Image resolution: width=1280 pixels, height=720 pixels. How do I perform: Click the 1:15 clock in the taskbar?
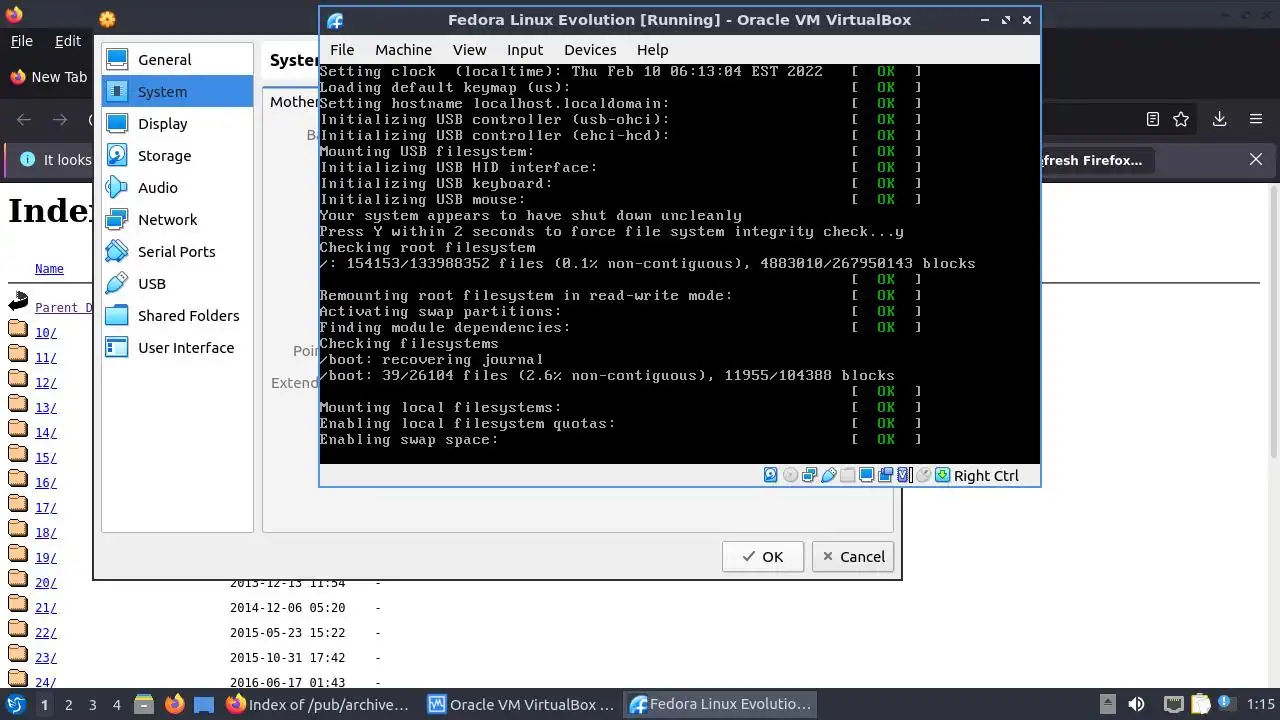point(1261,705)
